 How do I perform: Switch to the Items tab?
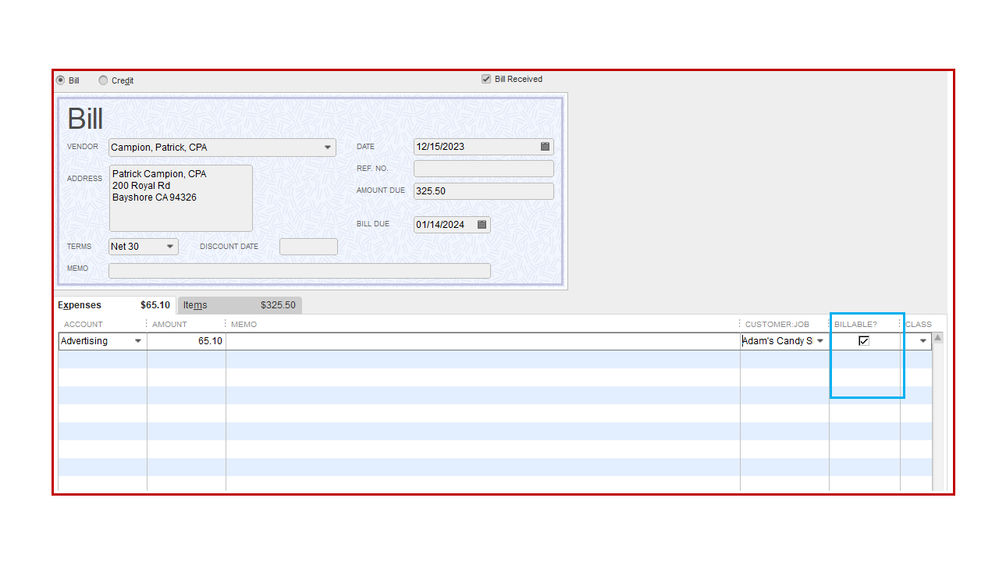(240, 305)
